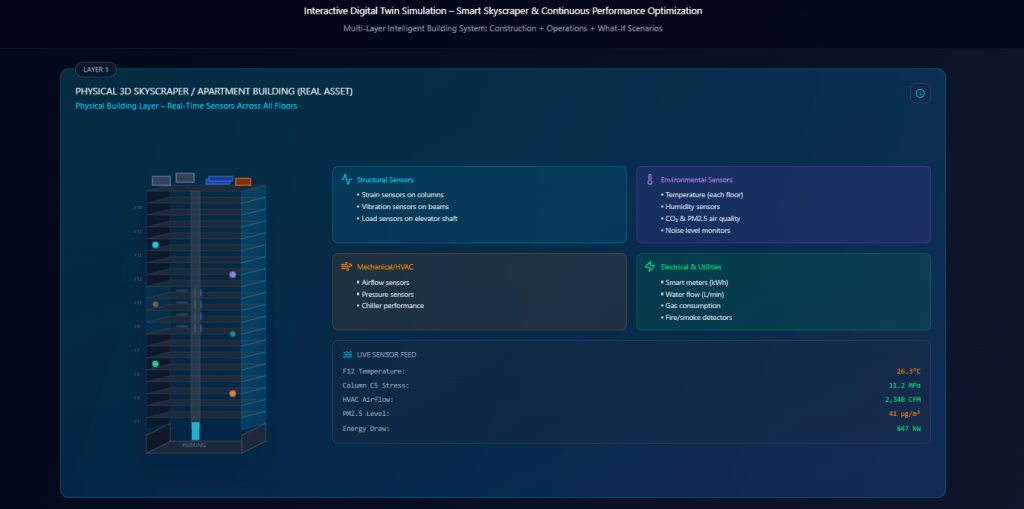The height and width of the screenshot is (509, 1024).
Task: Click the blue rooftop unit on the building
Action: click(219, 181)
